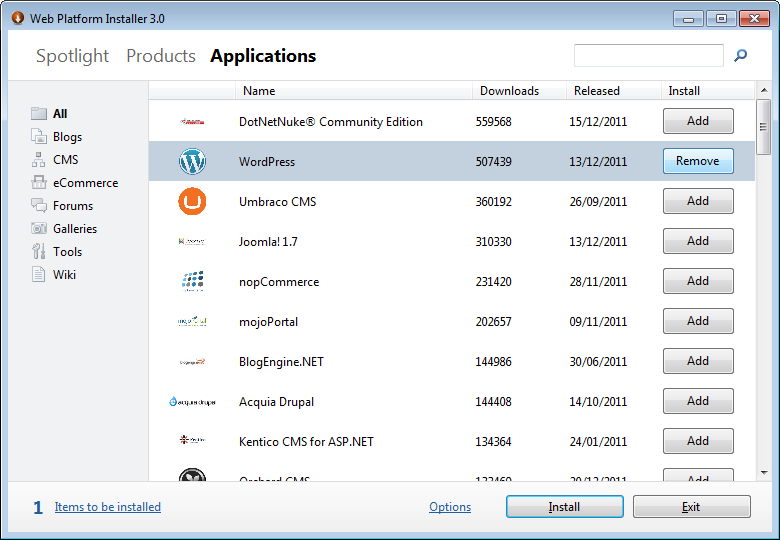Click the search input field
Image resolution: width=780 pixels, height=540 pixels.
pos(648,56)
